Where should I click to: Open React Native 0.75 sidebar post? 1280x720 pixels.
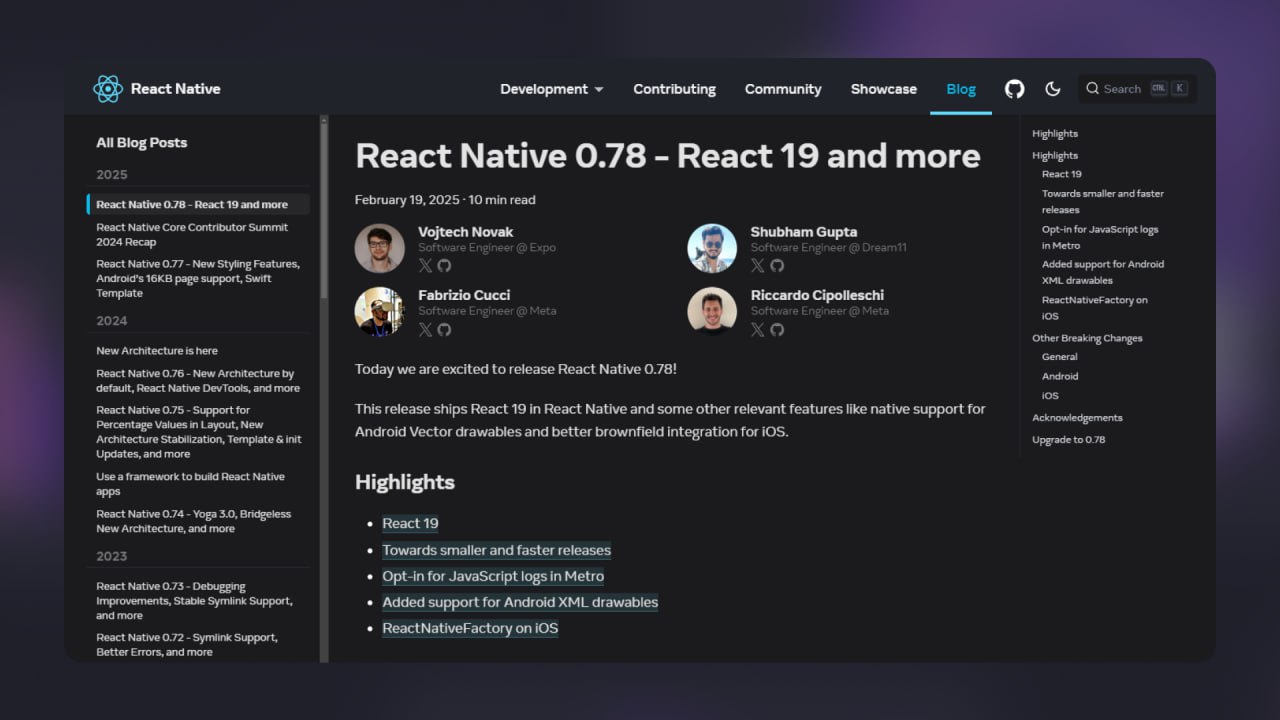click(x=199, y=432)
